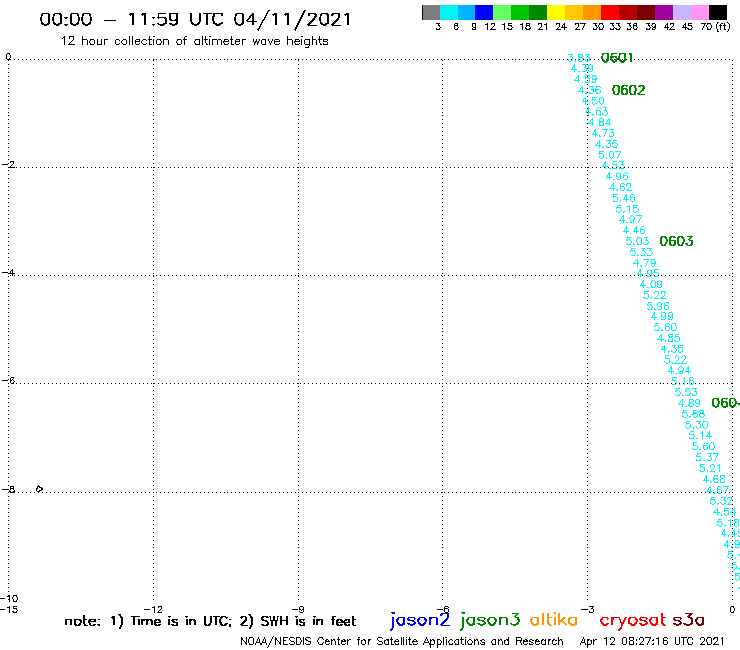The height and width of the screenshot is (650, 740).
Task: Click the wave height value 4.79
Action: coord(645,263)
